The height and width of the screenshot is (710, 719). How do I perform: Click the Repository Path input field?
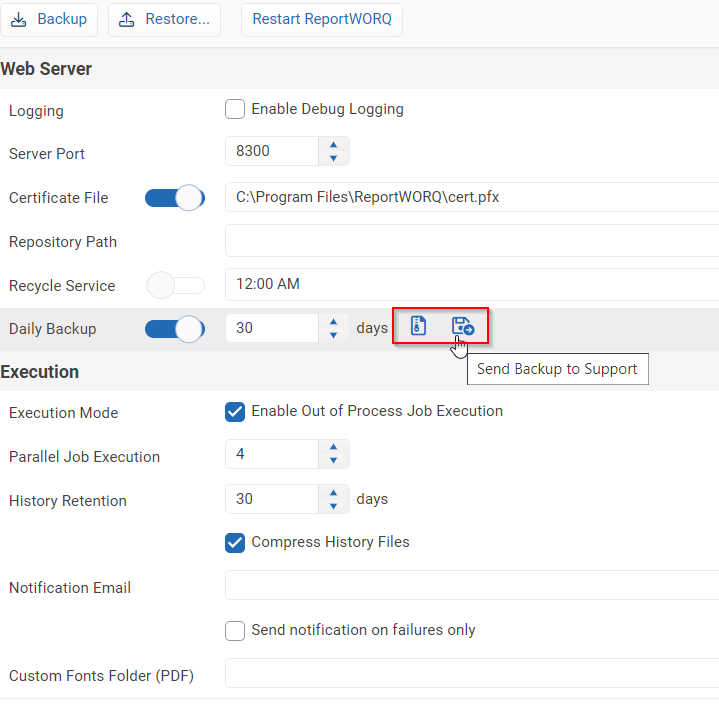pyautogui.click(x=472, y=241)
